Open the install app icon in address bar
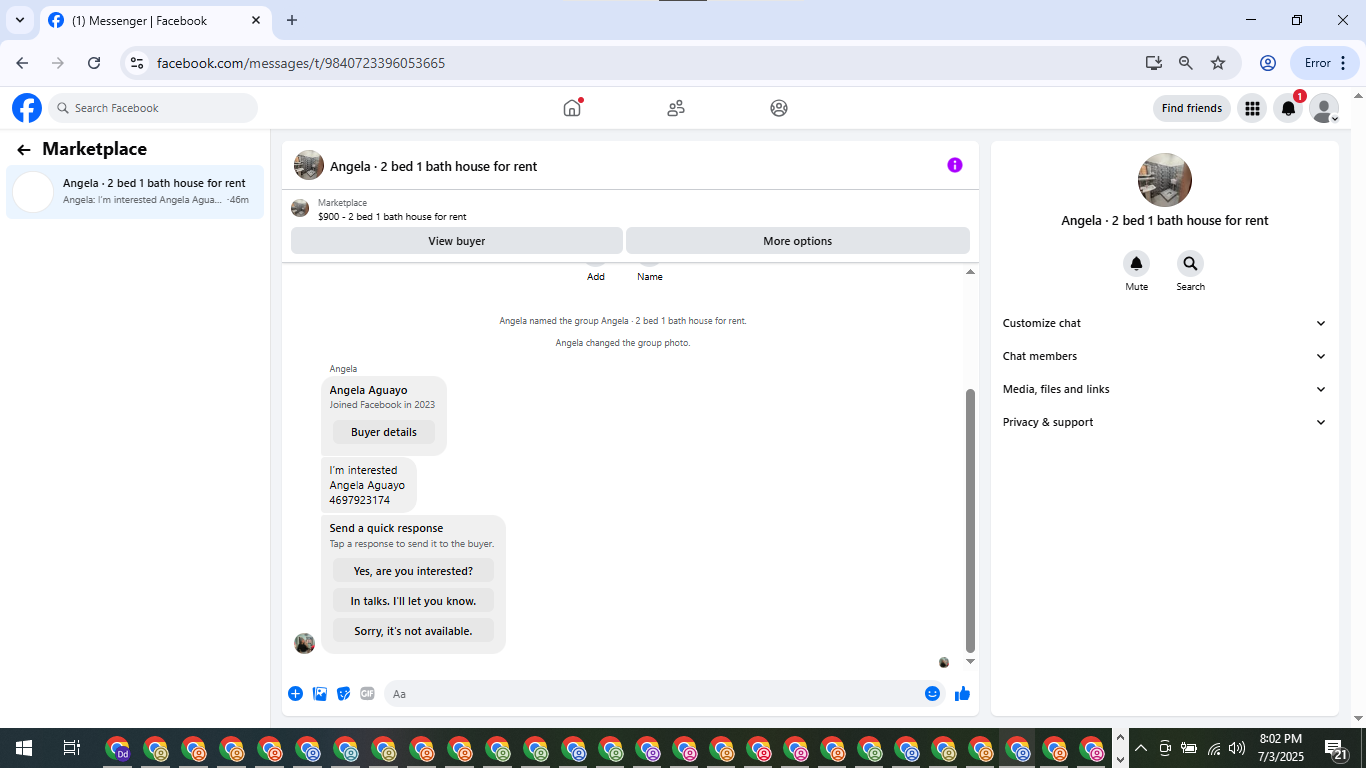This screenshot has height=768, width=1366. pos(1154,63)
